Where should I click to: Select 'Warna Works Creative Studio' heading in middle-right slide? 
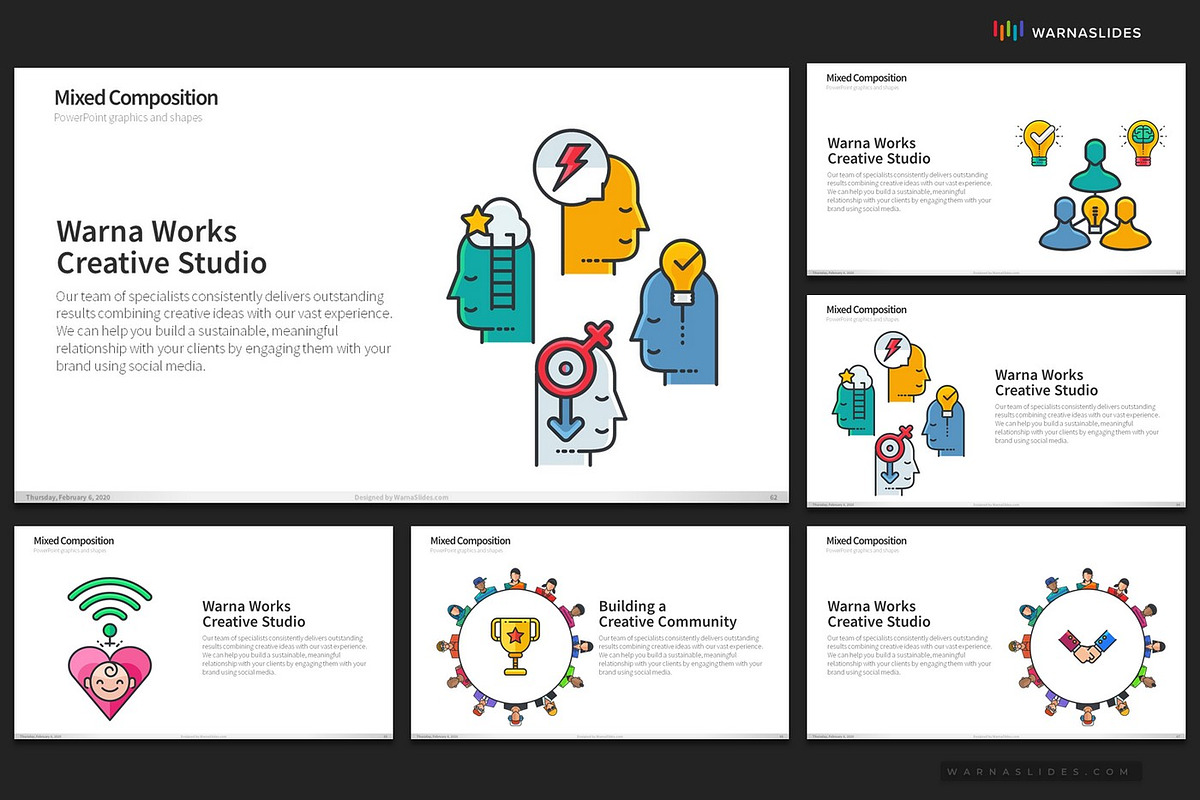(x=1047, y=383)
